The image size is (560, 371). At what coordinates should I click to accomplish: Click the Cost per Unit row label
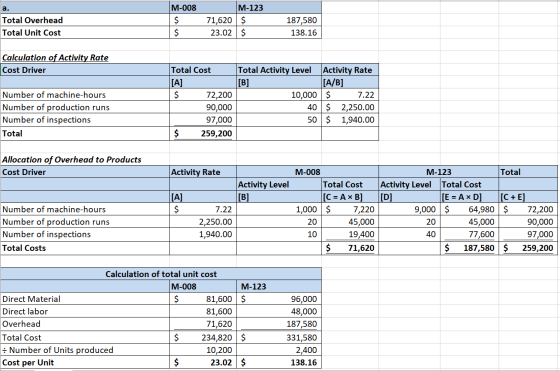pyautogui.click(x=28, y=362)
